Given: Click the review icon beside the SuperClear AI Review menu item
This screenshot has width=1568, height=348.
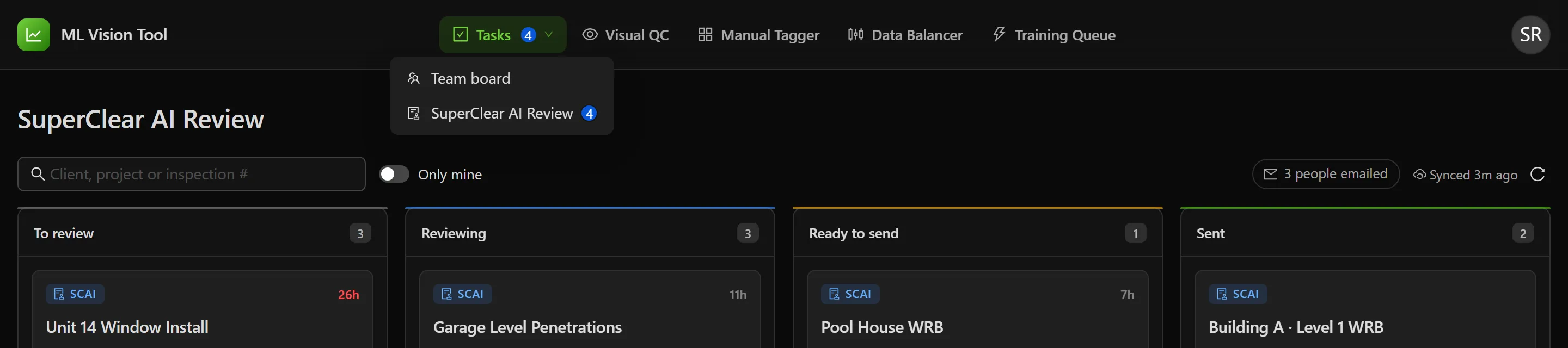Looking at the screenshot, I should click(414, 113).
